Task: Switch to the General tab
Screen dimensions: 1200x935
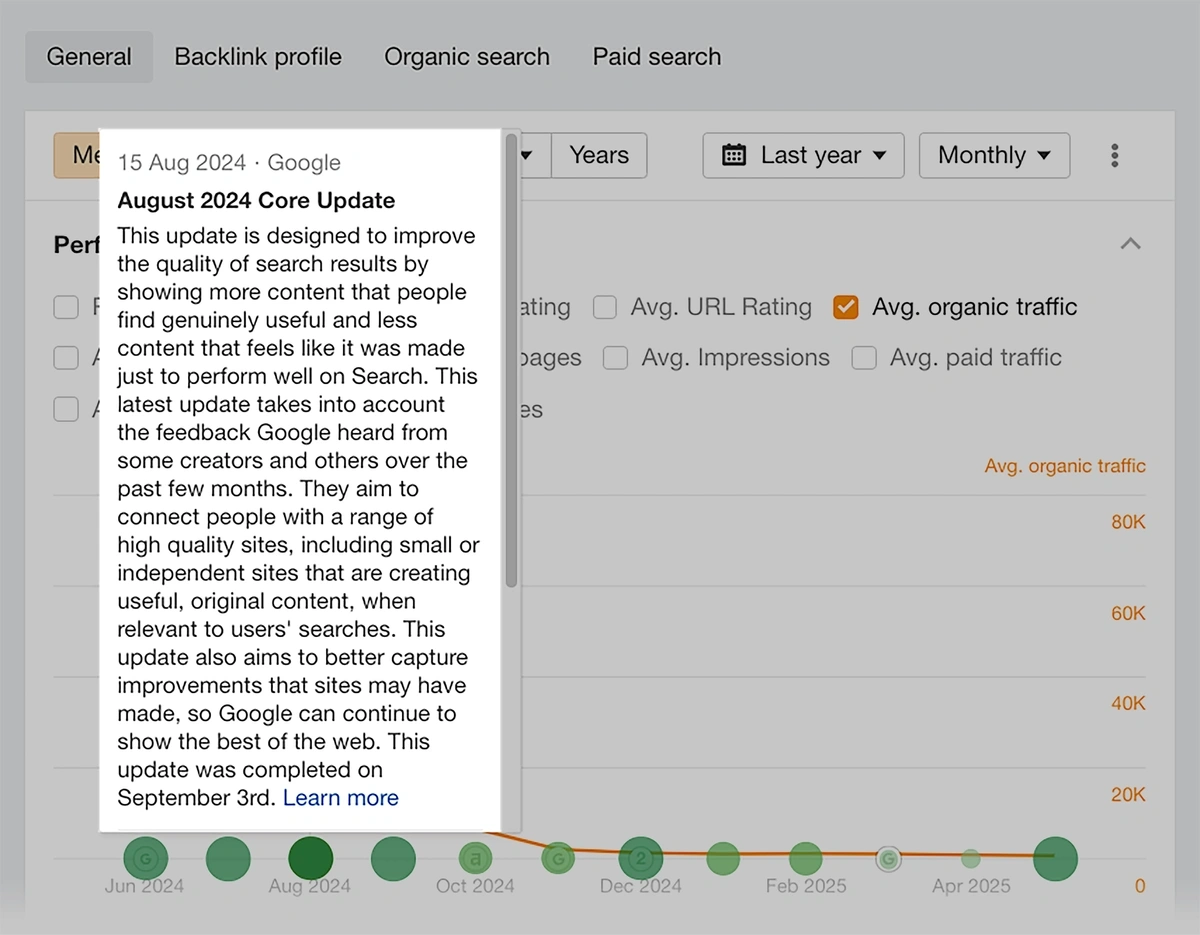Action: [89, 57]
